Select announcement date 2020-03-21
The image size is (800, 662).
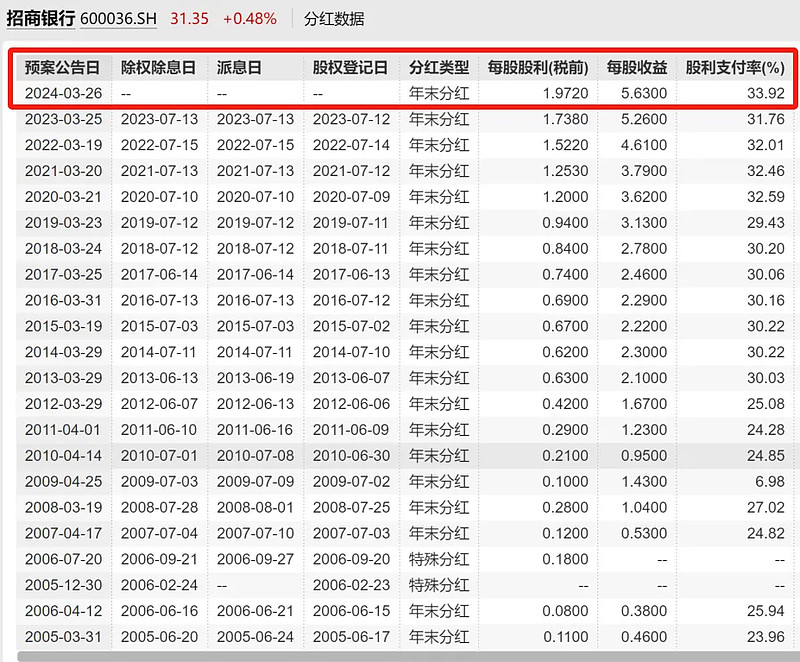(x=63, y=197)
